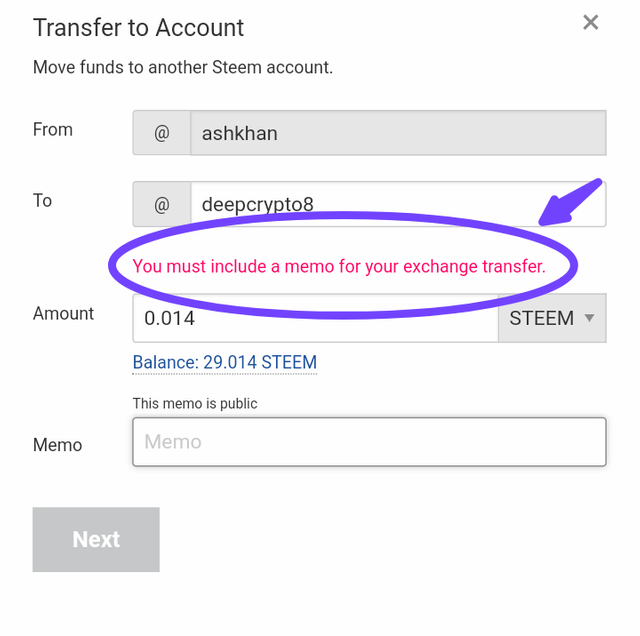This screenshot has width=640, height=636.
Task: Click the "Memo" field label
Action: (57, 445)
